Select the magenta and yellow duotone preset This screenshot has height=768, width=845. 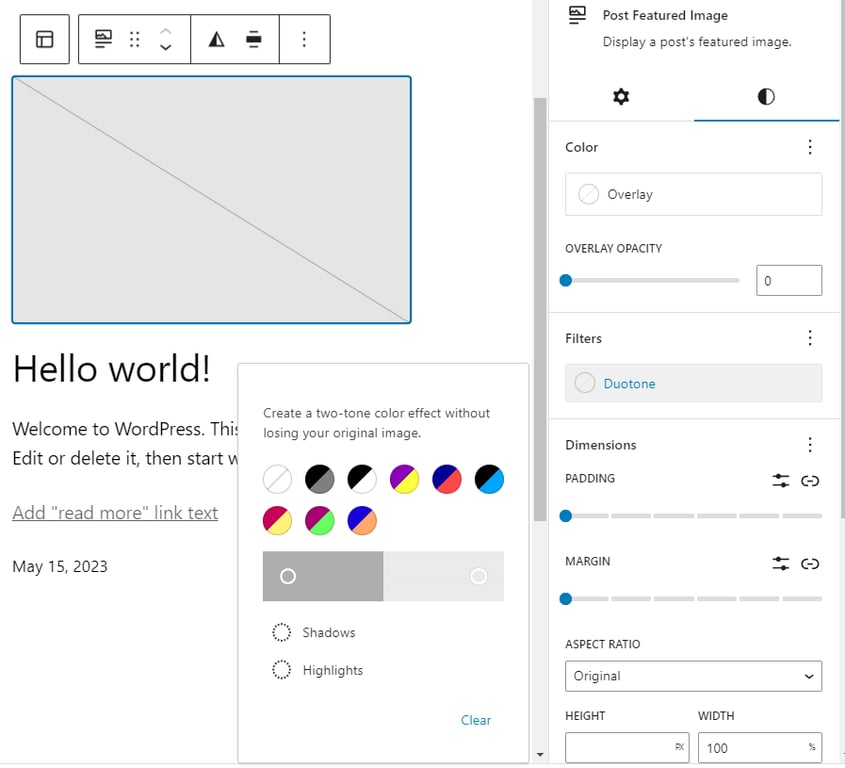coord(277,520)
